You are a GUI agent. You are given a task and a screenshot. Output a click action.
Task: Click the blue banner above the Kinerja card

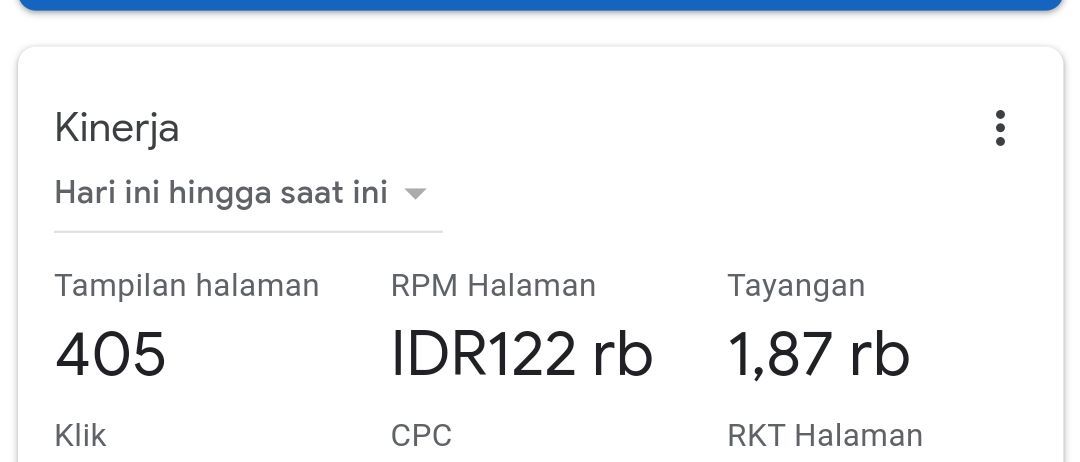540,5
